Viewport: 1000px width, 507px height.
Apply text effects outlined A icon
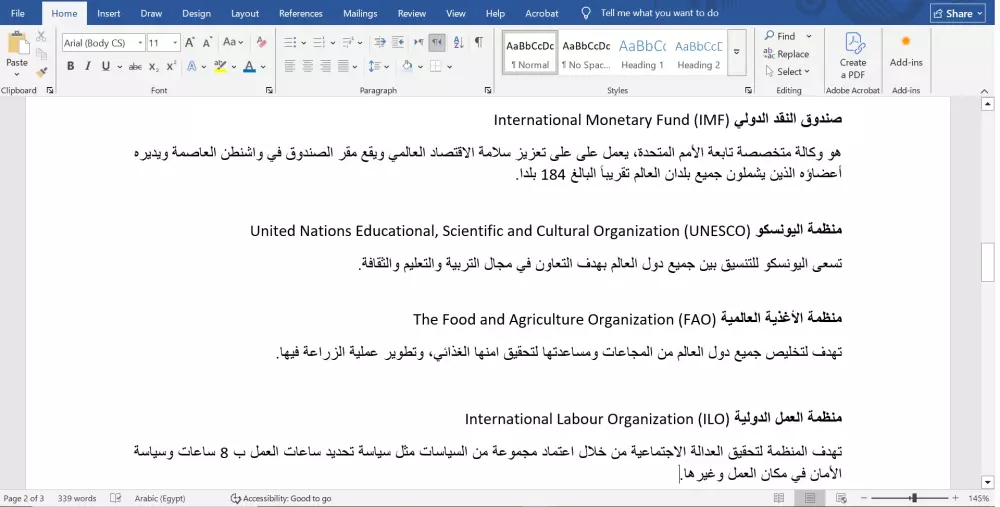point(191,66)
